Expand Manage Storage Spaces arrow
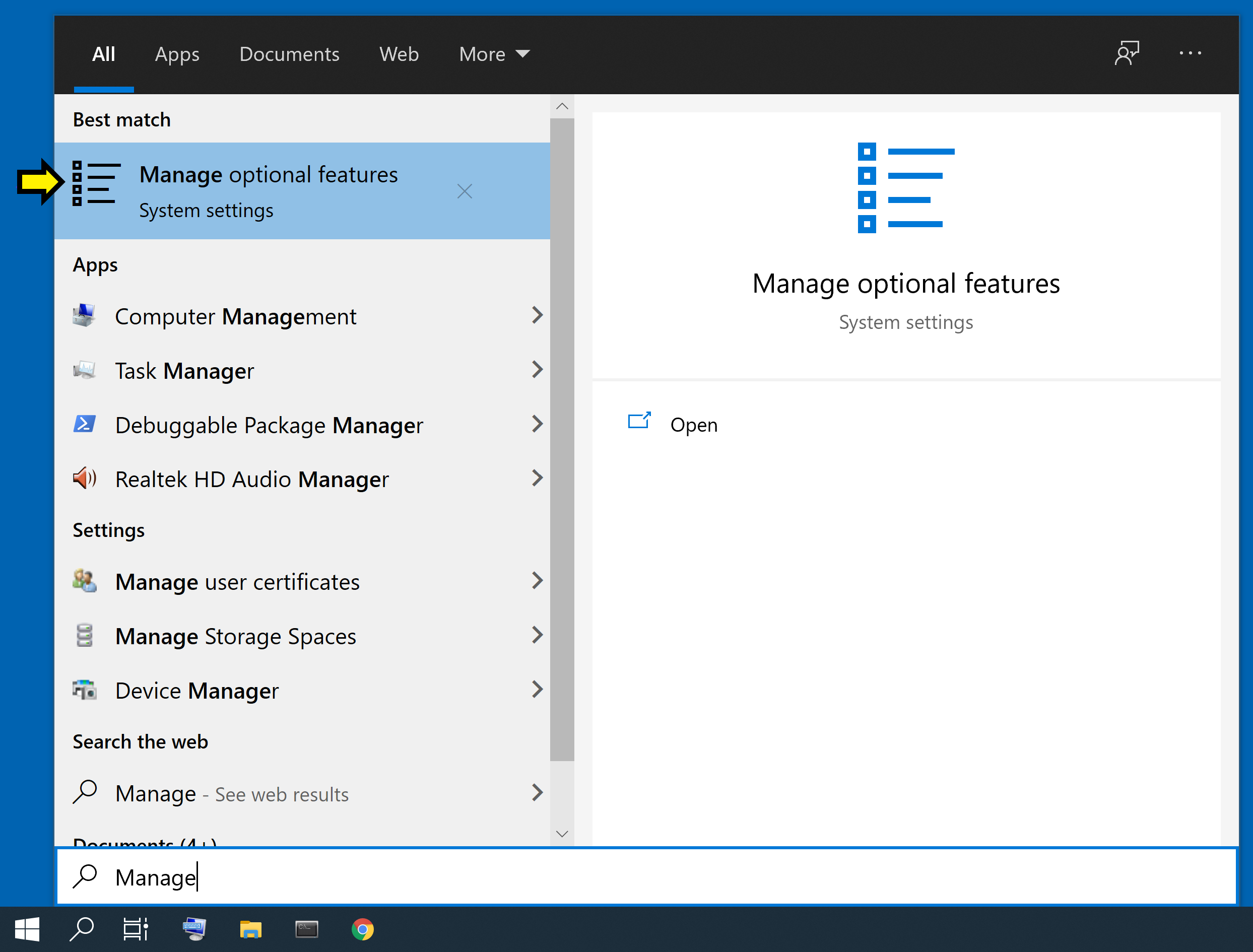 (537, 635)
